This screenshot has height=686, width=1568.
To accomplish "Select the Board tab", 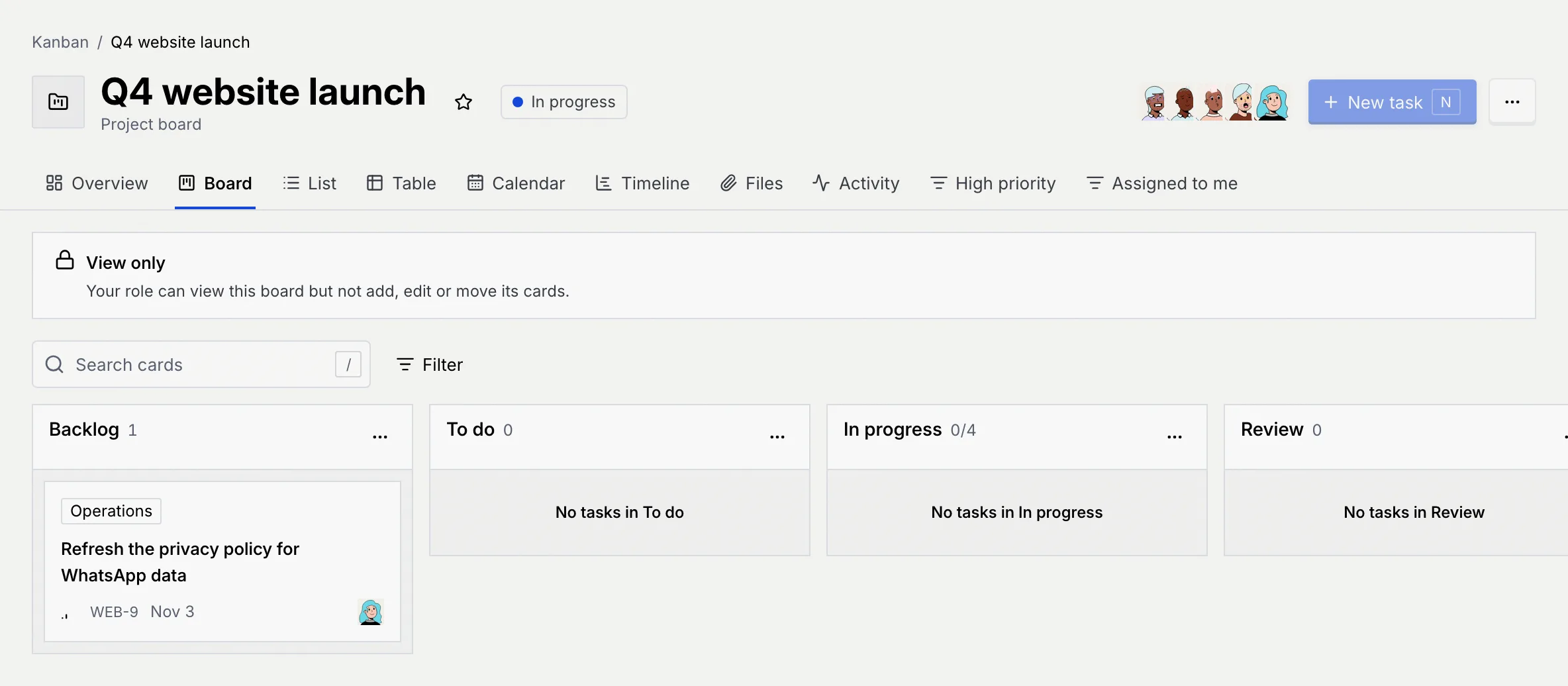I will pos(215,183).
